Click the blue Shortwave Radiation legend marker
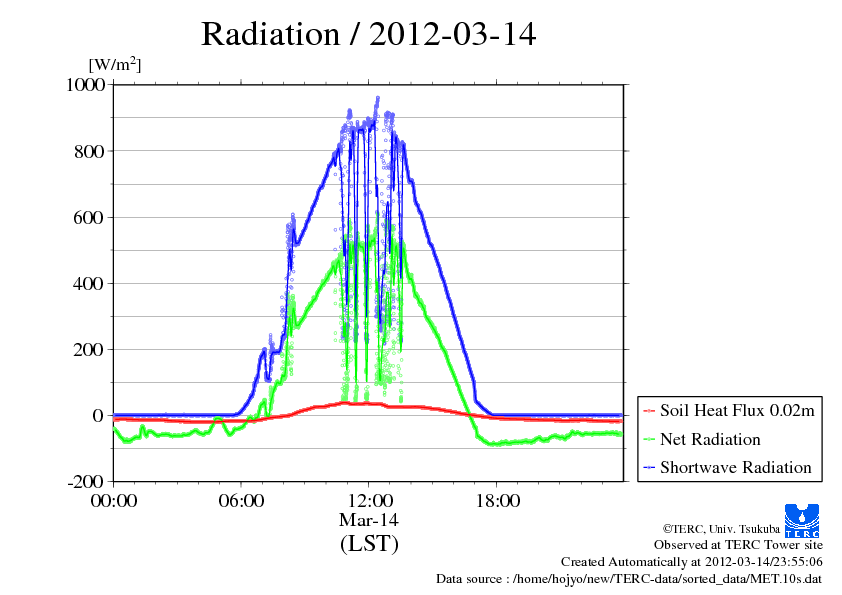This screenshot has width=842, height=595. click(x=649, y=468)
